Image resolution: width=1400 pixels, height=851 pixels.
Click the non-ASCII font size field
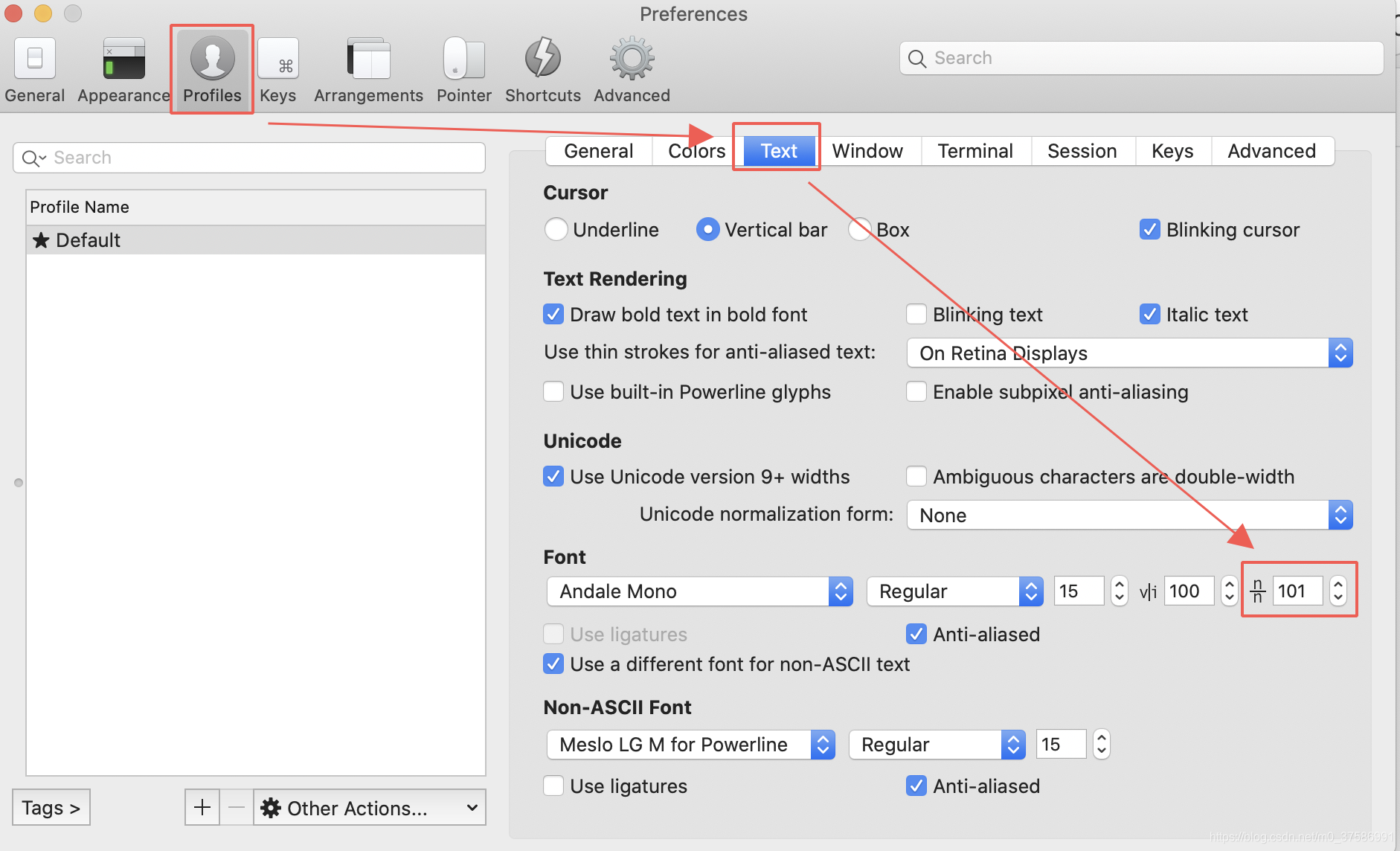coord(1062,744)
